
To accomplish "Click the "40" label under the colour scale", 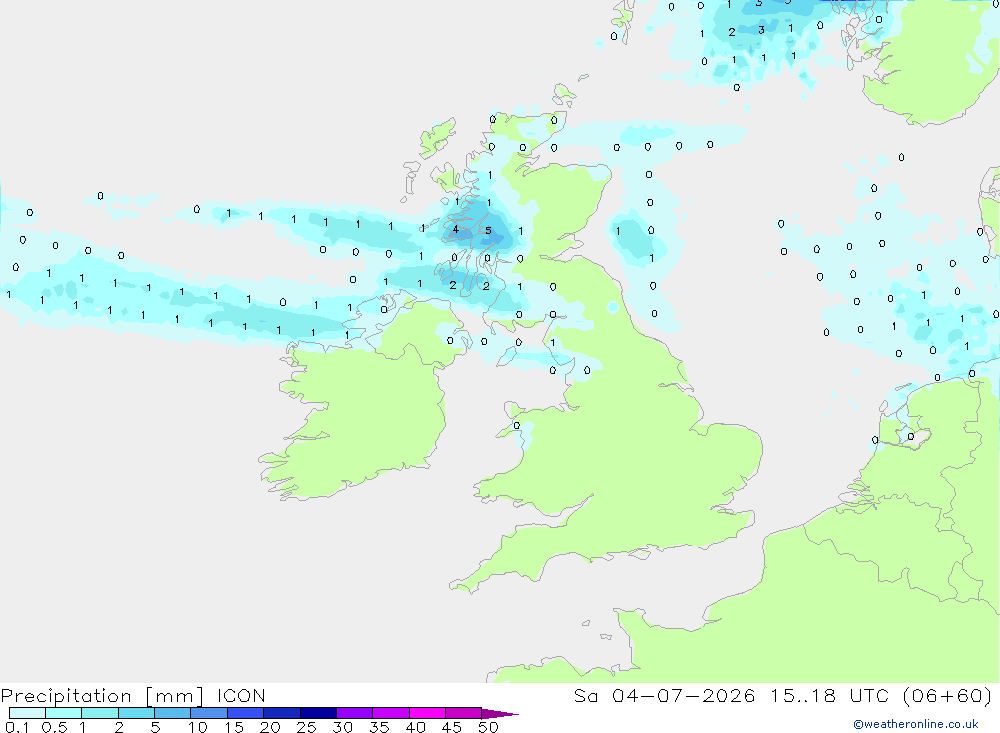I will [415, 727].
